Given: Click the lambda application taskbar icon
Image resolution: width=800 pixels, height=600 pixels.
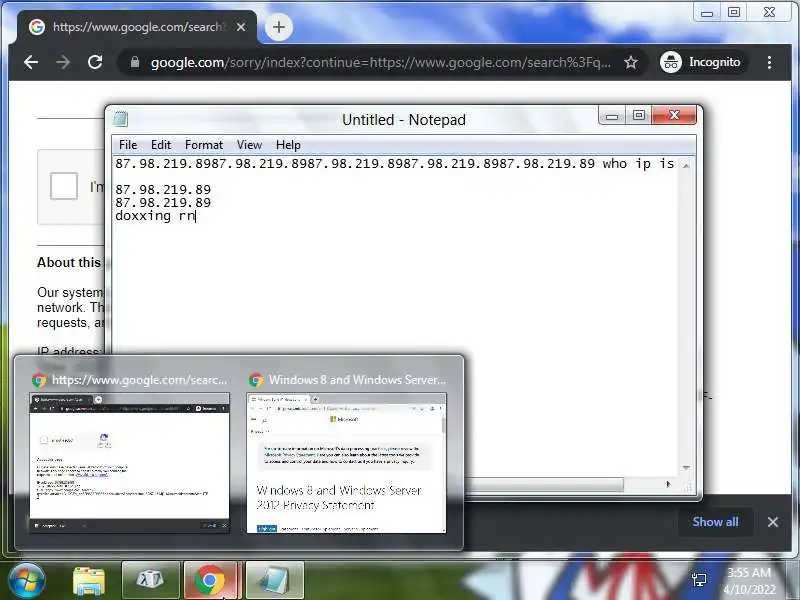Looking at the screenshot, I should tap(151, 579).
